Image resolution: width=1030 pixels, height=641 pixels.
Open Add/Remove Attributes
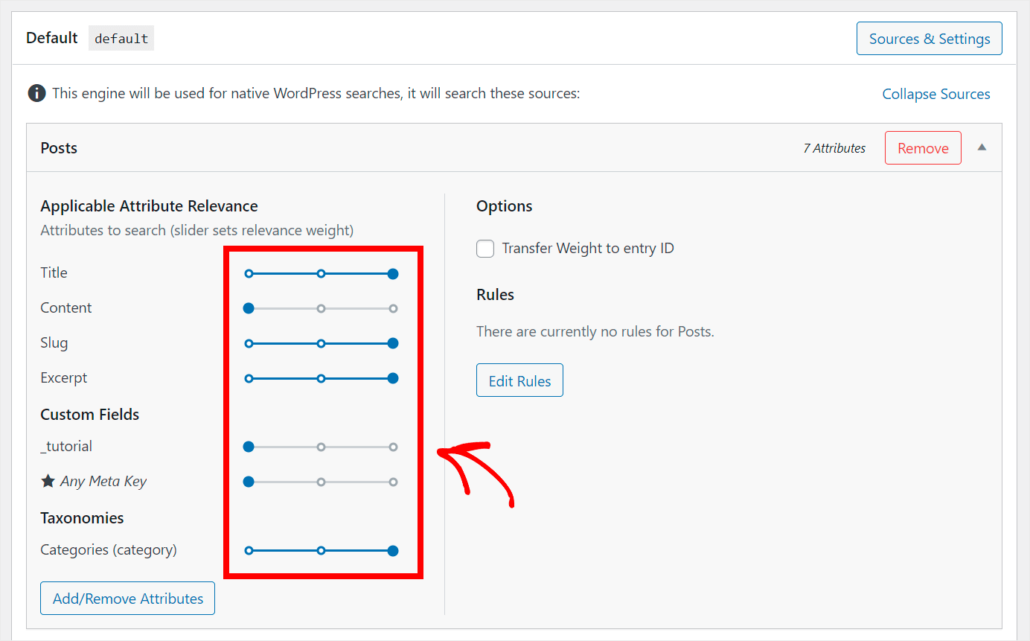127,598
